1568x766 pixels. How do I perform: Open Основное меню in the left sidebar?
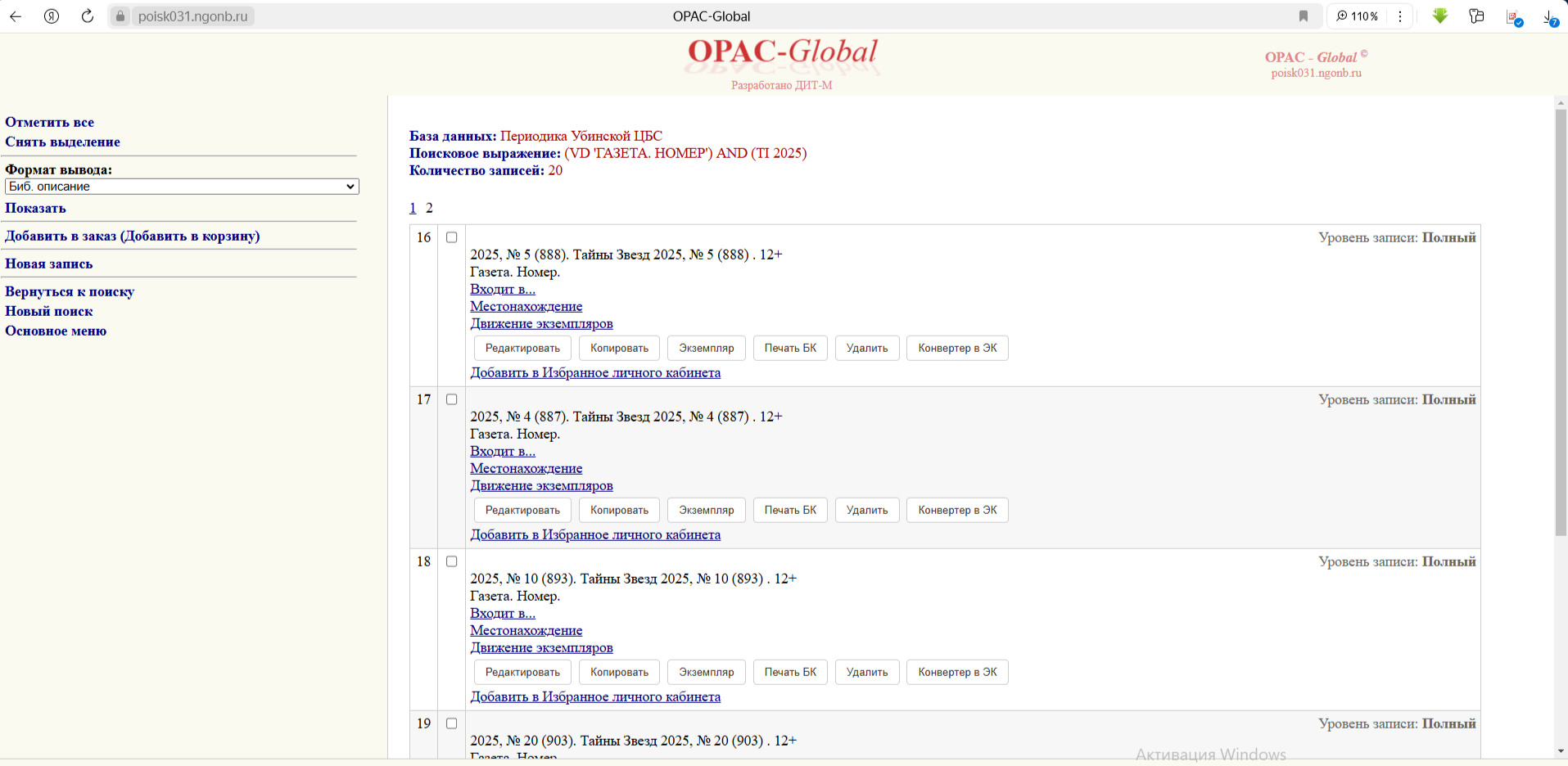click(x=56, y=331)
